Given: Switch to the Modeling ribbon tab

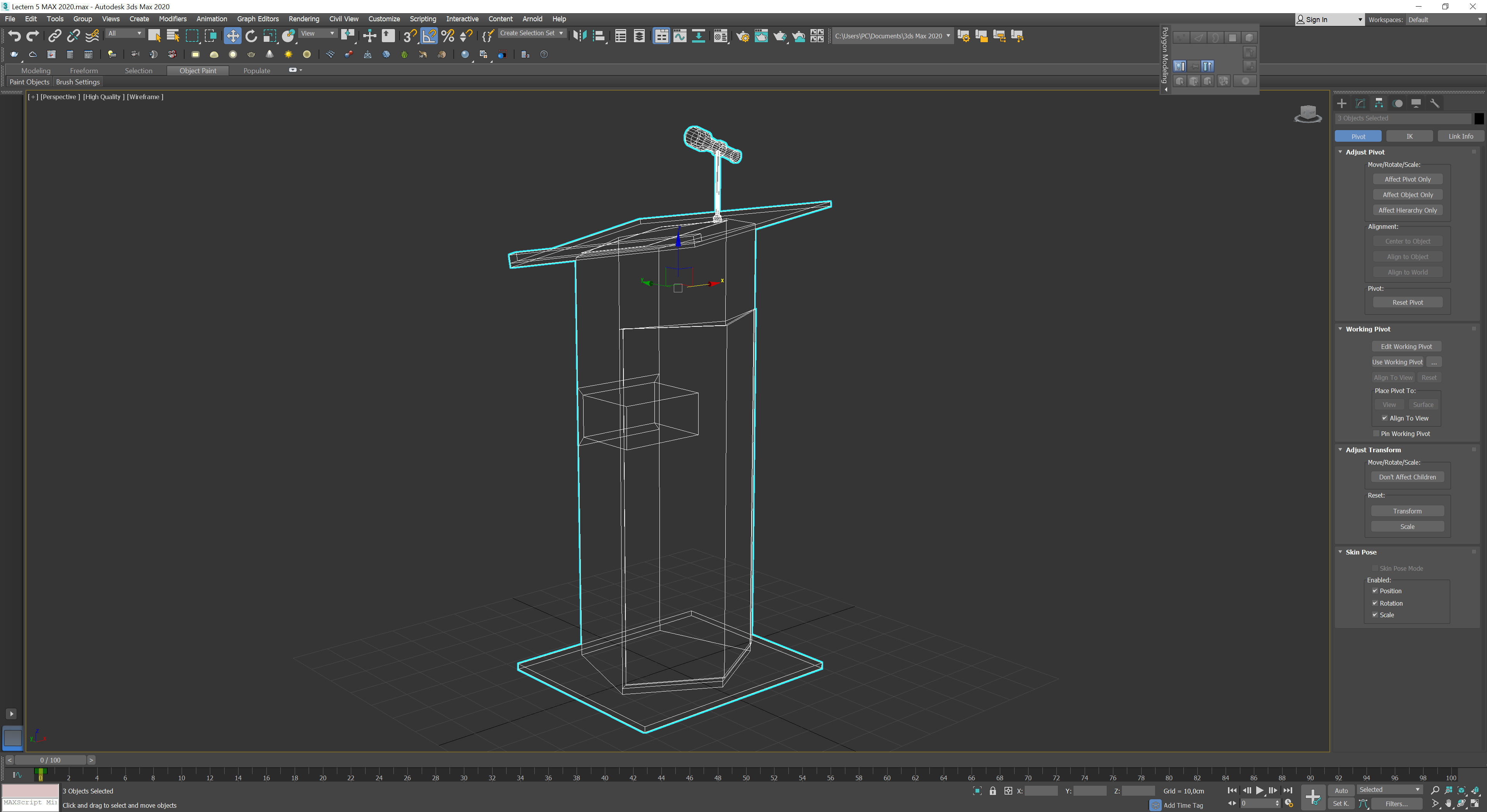Looking at the screenshot, I should pos(36,70).
